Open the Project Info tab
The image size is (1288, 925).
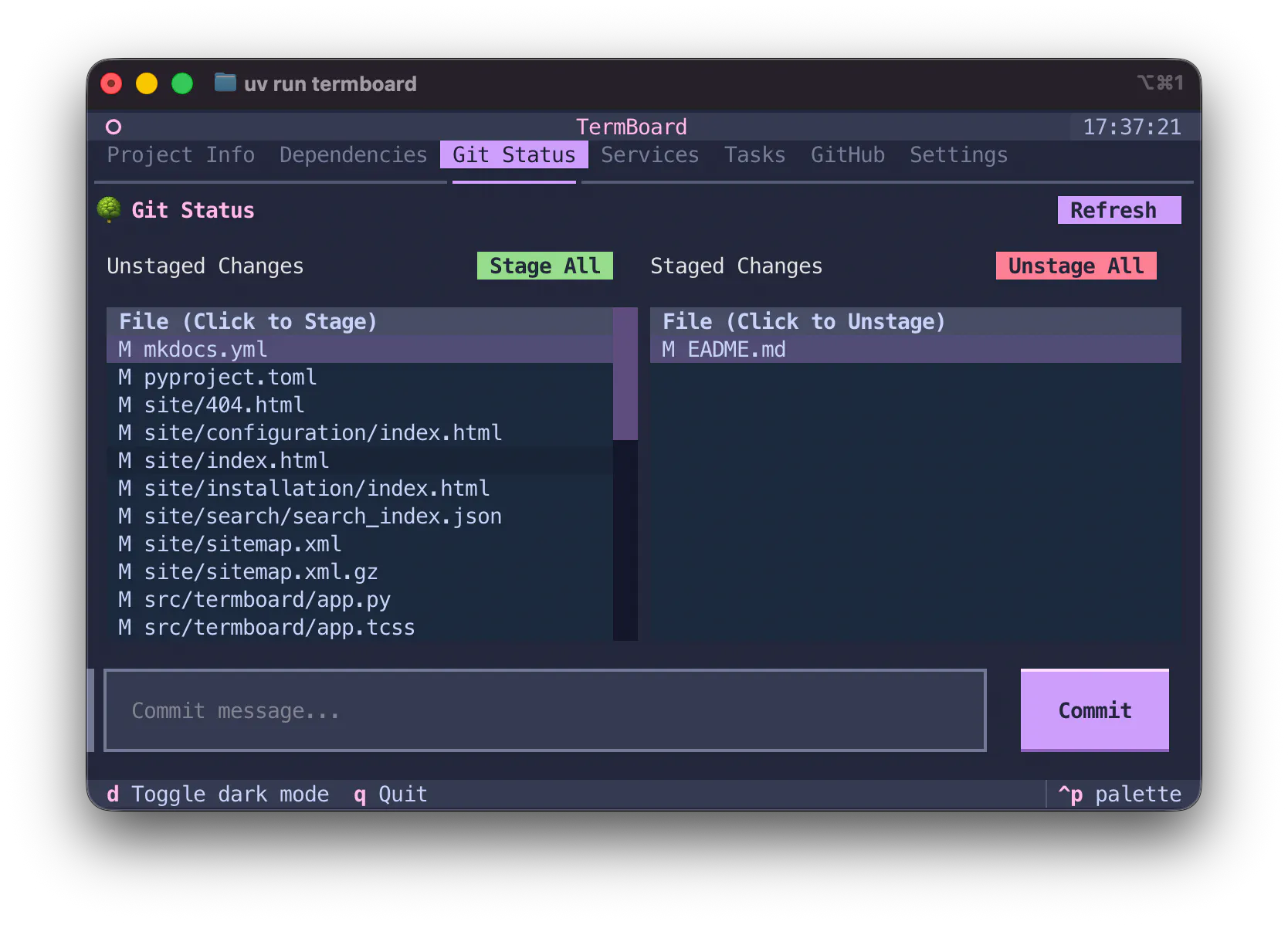coord(181,154)
